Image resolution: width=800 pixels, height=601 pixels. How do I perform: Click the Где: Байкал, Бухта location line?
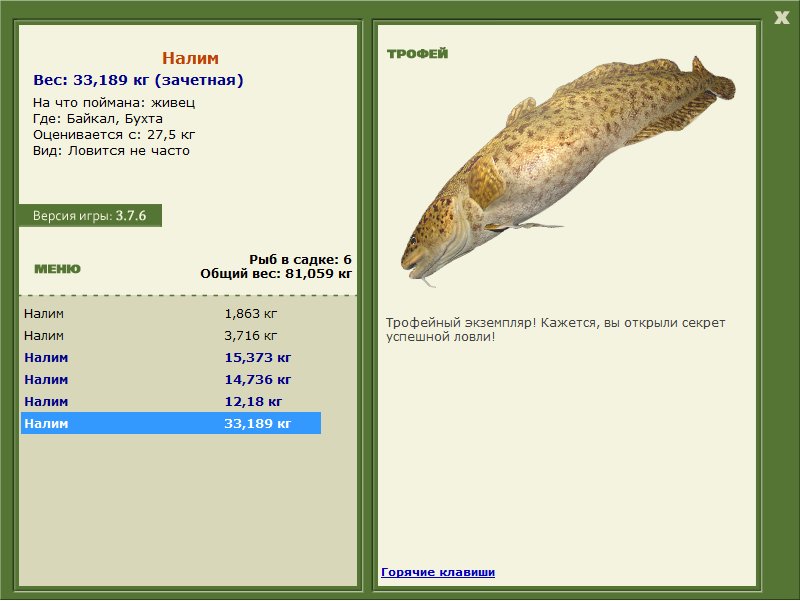[x=98, y=119]
